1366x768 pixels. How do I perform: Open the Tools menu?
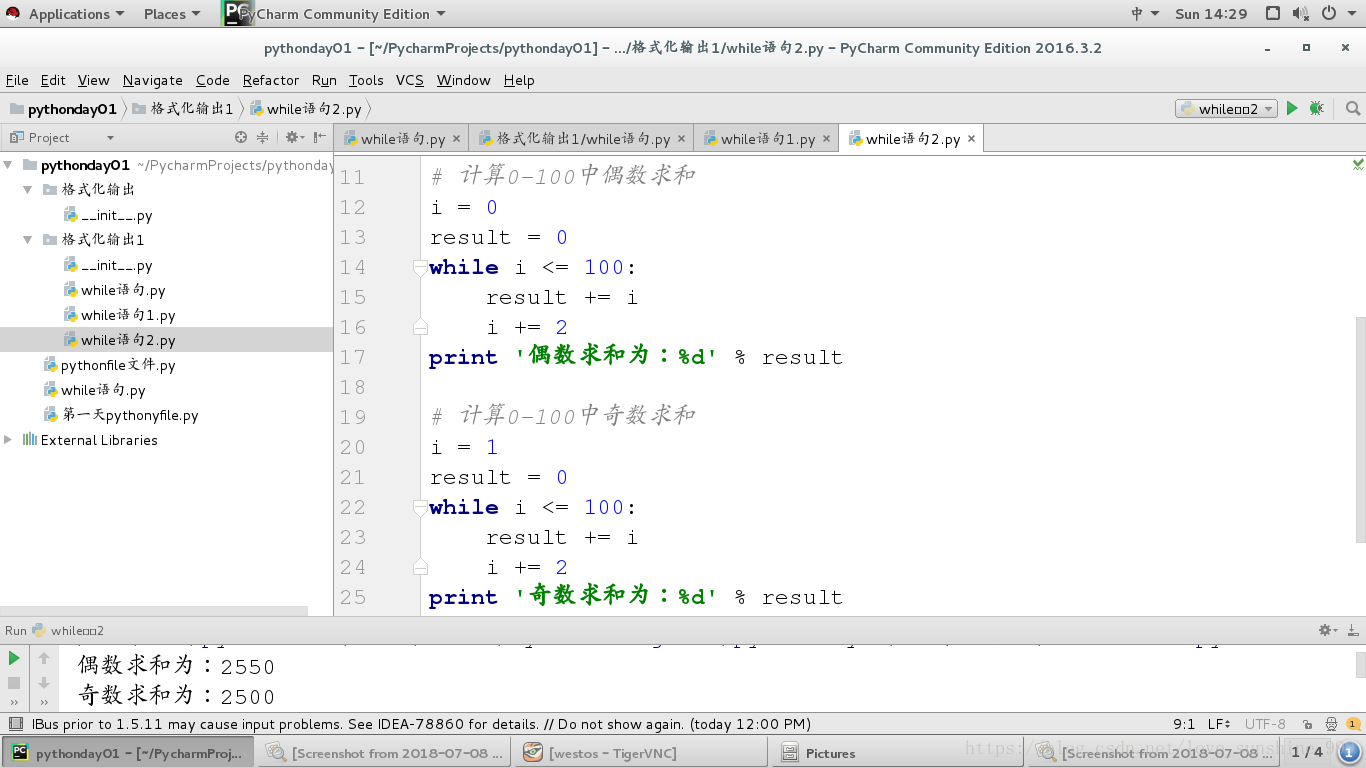366,80
